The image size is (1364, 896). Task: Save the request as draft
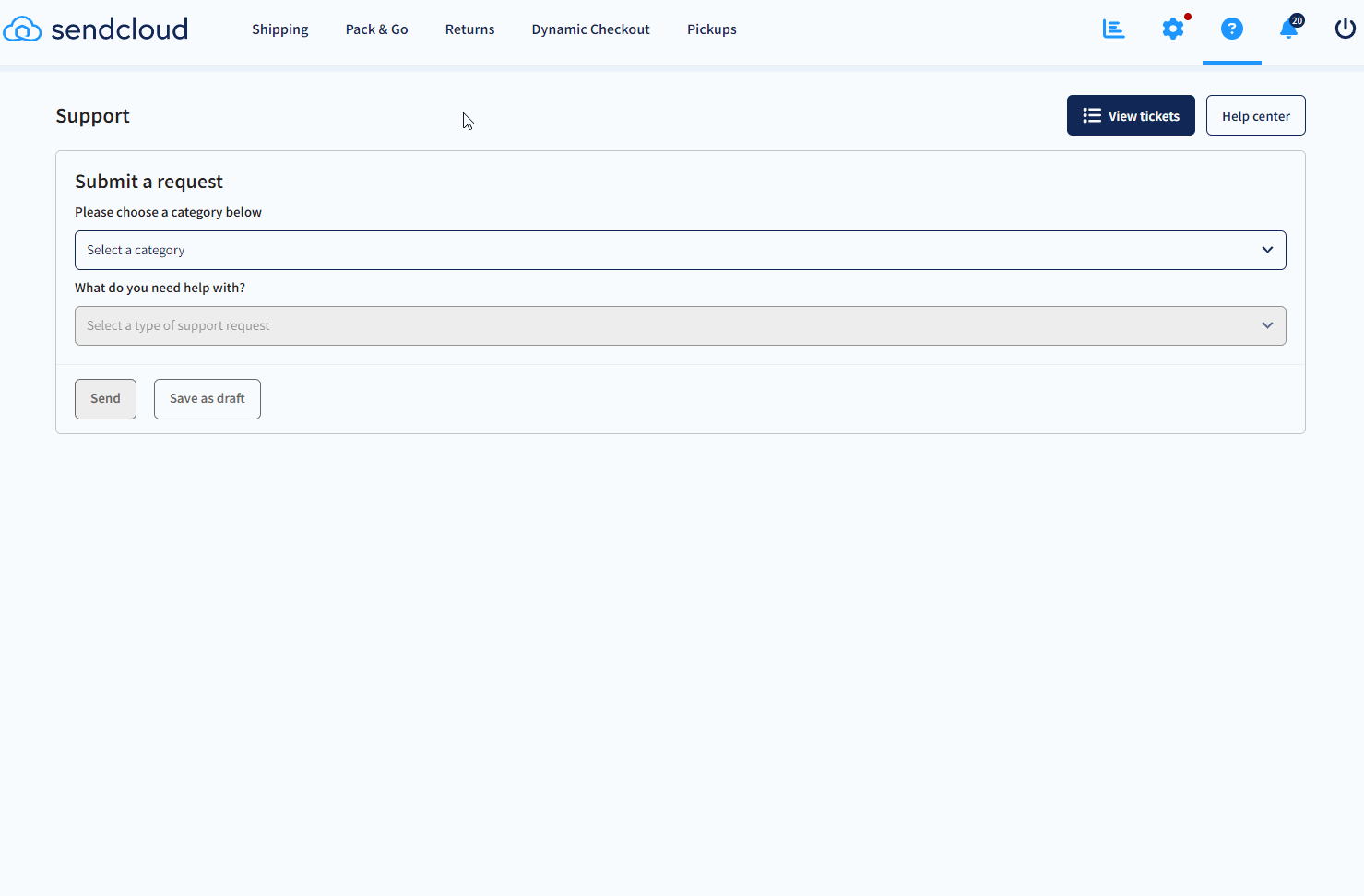pos(208,399)
